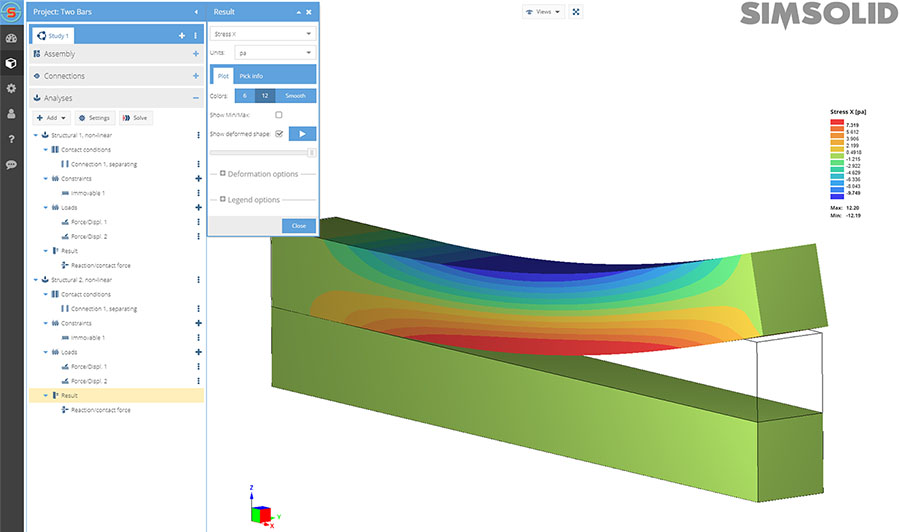900x532 pixels.
Task: Select Smooth color mode
Action: [295, 96]
